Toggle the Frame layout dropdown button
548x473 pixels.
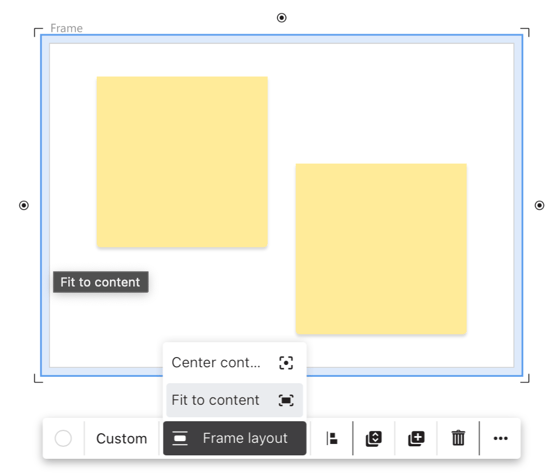(x=235, y=438)
